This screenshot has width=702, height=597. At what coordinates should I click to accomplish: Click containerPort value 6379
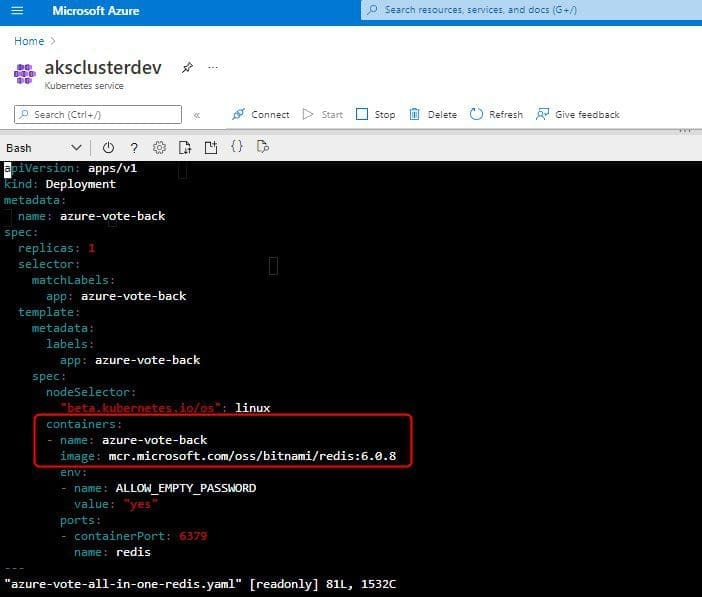coord(193,536)
